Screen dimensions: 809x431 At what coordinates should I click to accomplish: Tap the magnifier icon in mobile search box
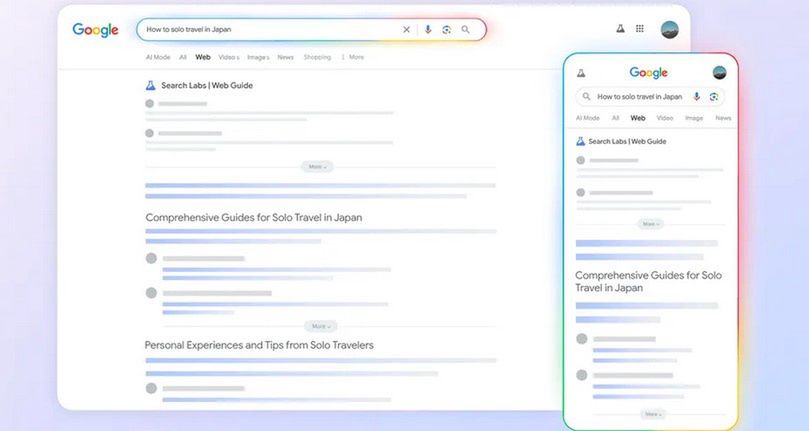coord(587,97)
